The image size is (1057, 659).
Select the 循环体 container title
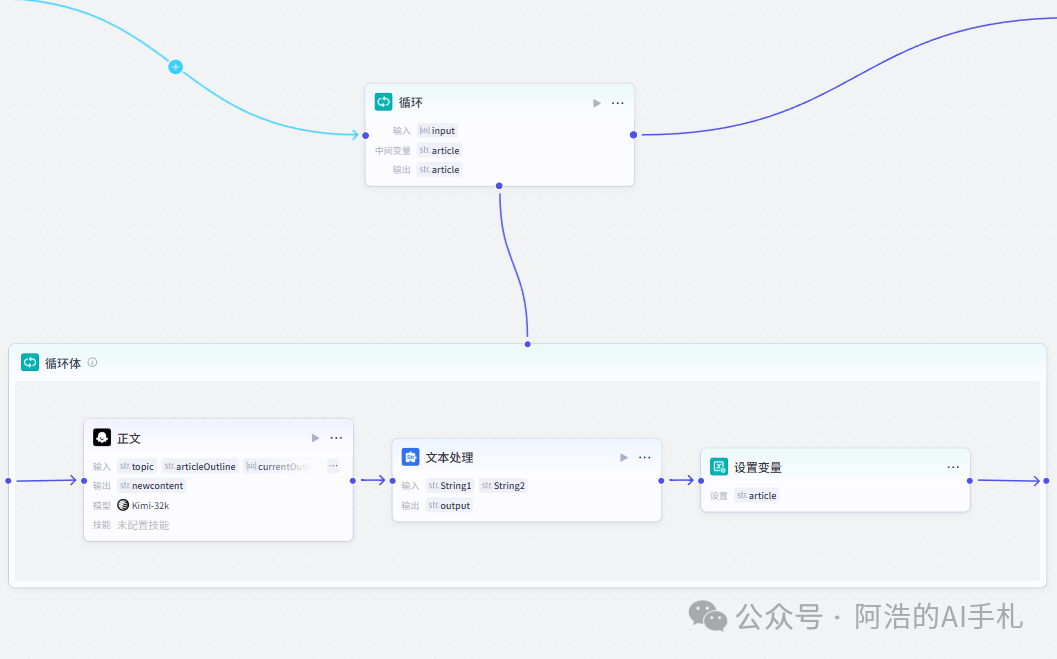[63, 363]
